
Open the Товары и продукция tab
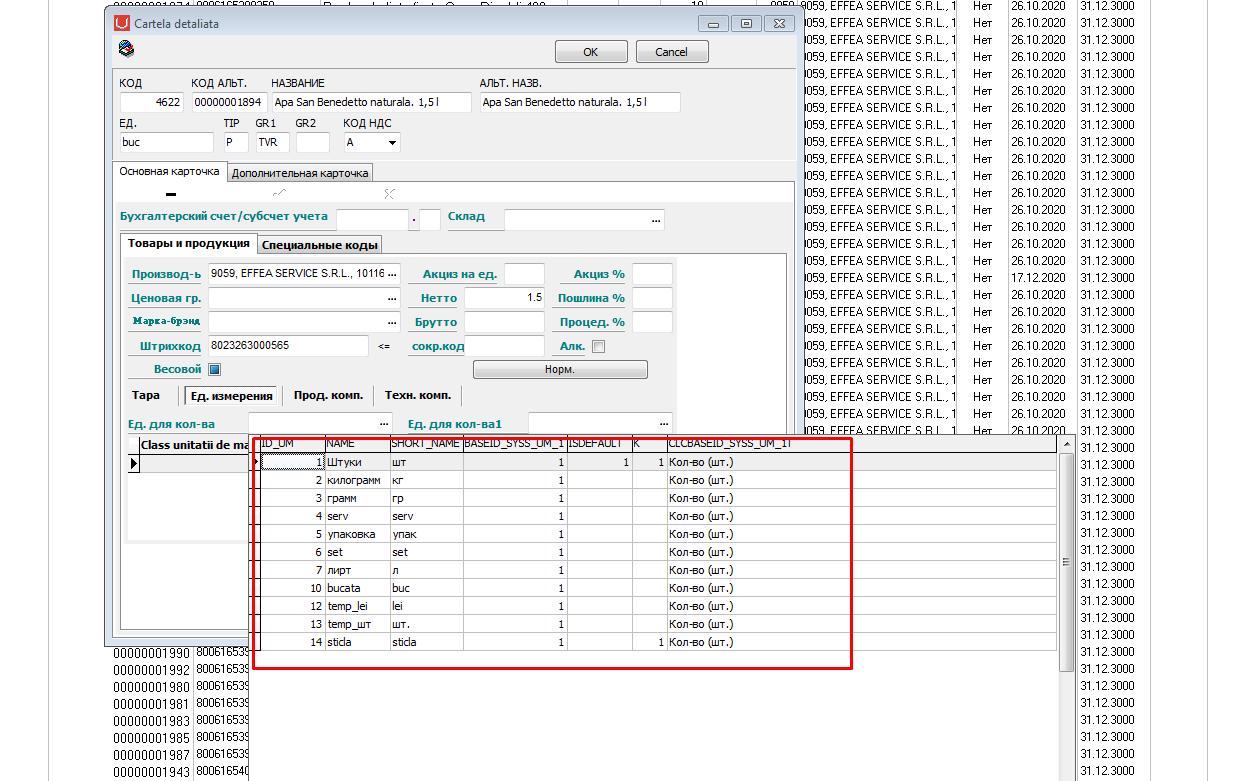click(189, 243)
